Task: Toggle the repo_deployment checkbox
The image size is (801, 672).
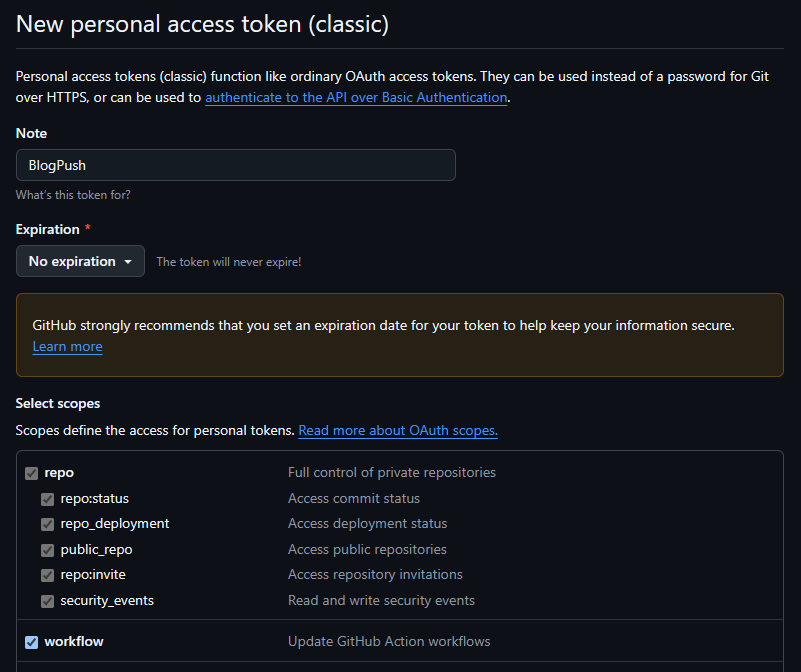Action: click(x=48, y=524)
